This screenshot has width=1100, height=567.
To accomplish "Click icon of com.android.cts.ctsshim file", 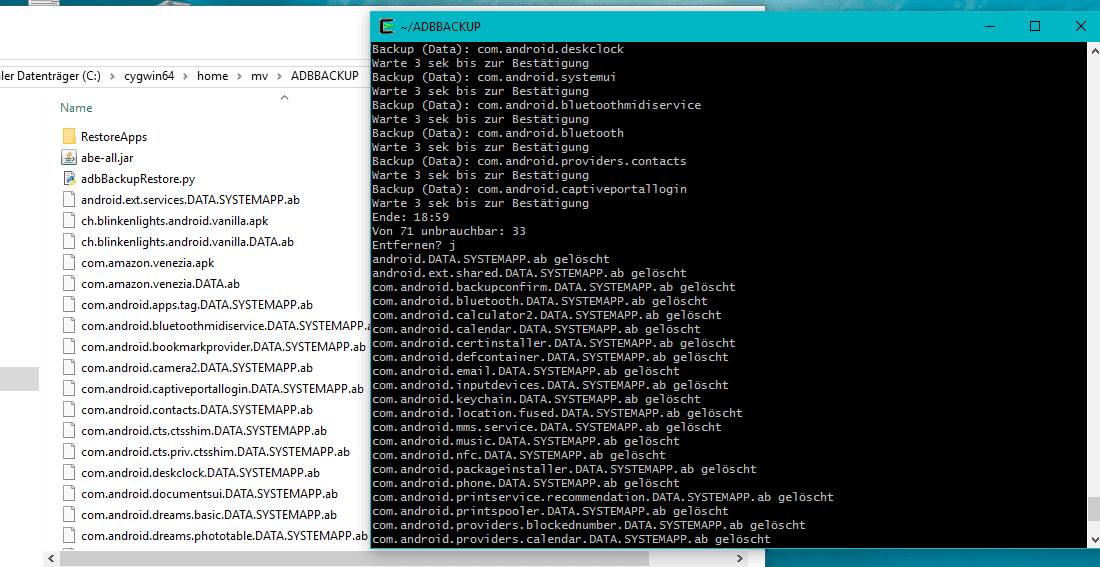I will (69, 430).
